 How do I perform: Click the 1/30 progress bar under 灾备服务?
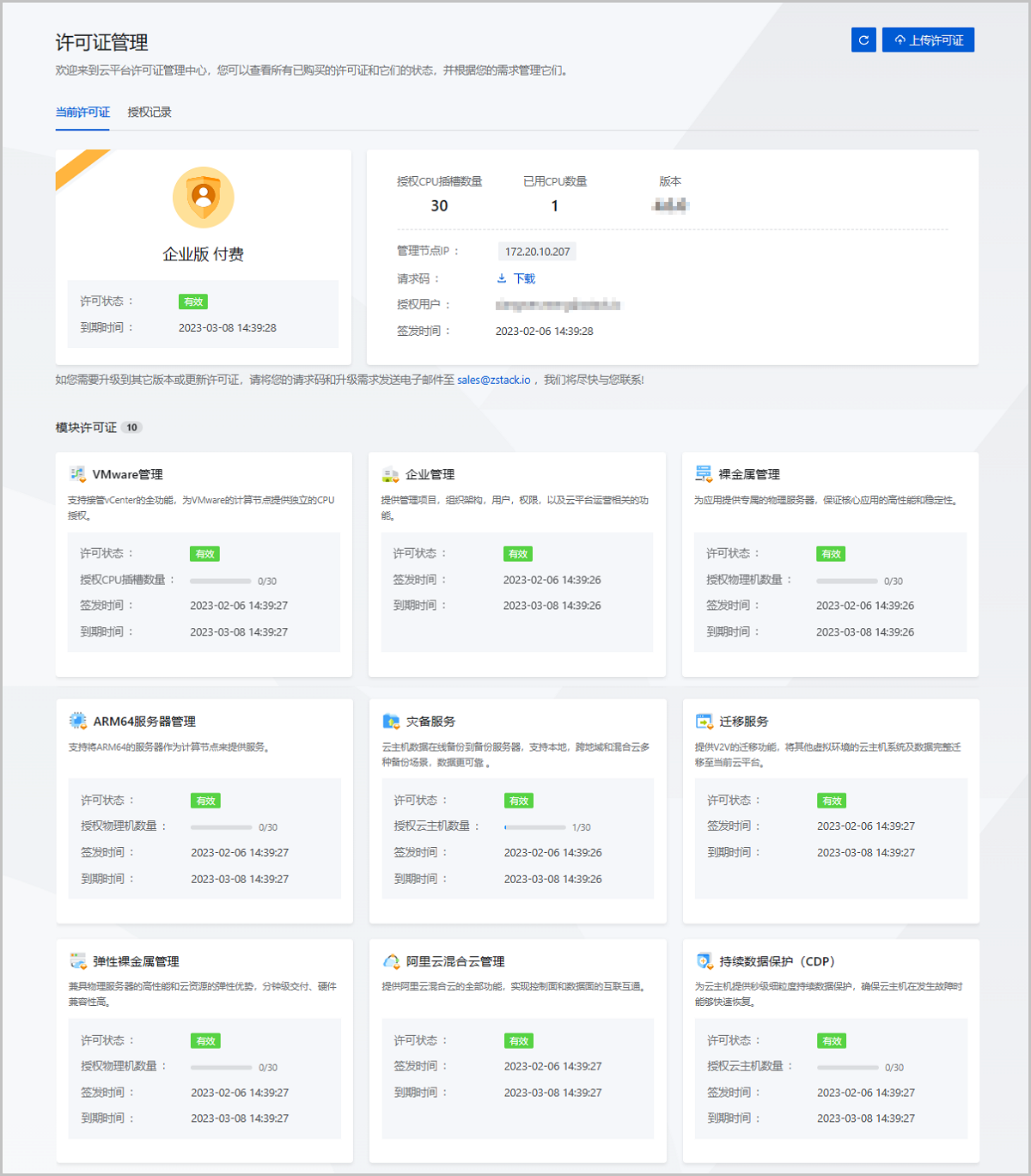(534, 827)
